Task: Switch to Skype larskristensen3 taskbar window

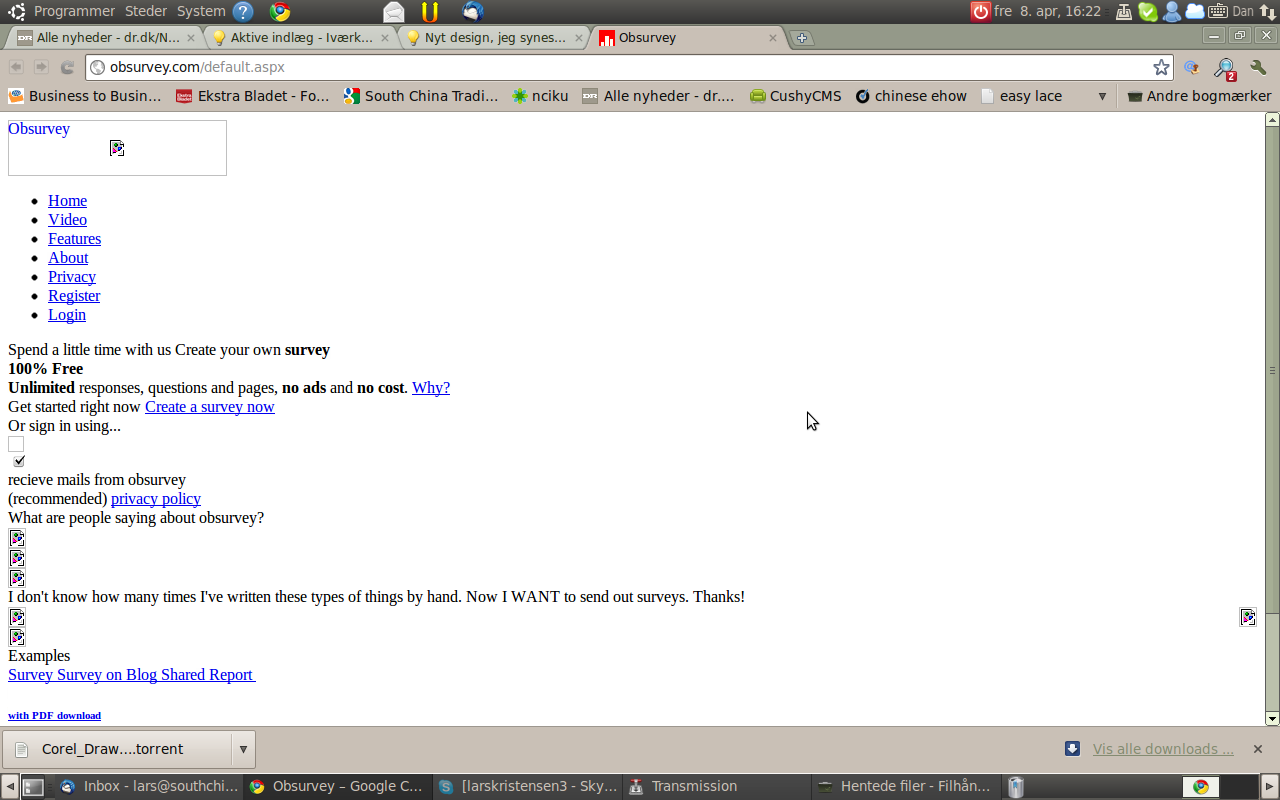Action: (x=527, y=787)
